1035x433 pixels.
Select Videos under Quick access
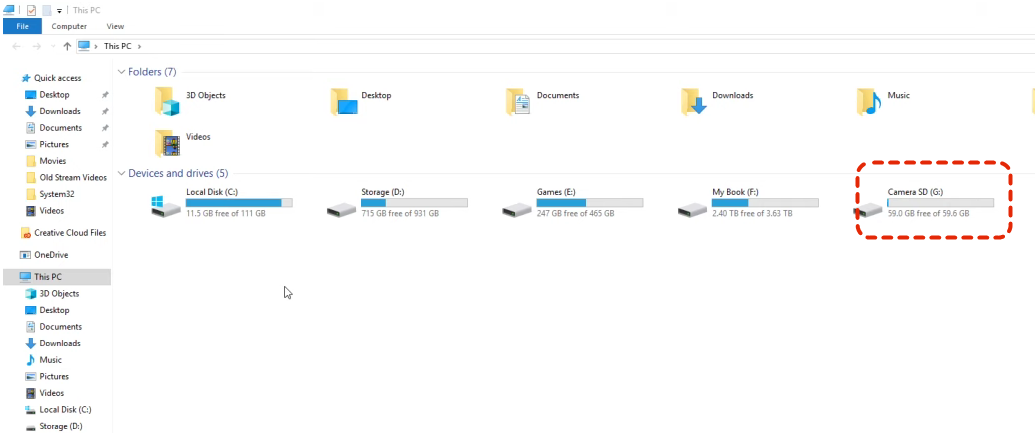point(51,211)
